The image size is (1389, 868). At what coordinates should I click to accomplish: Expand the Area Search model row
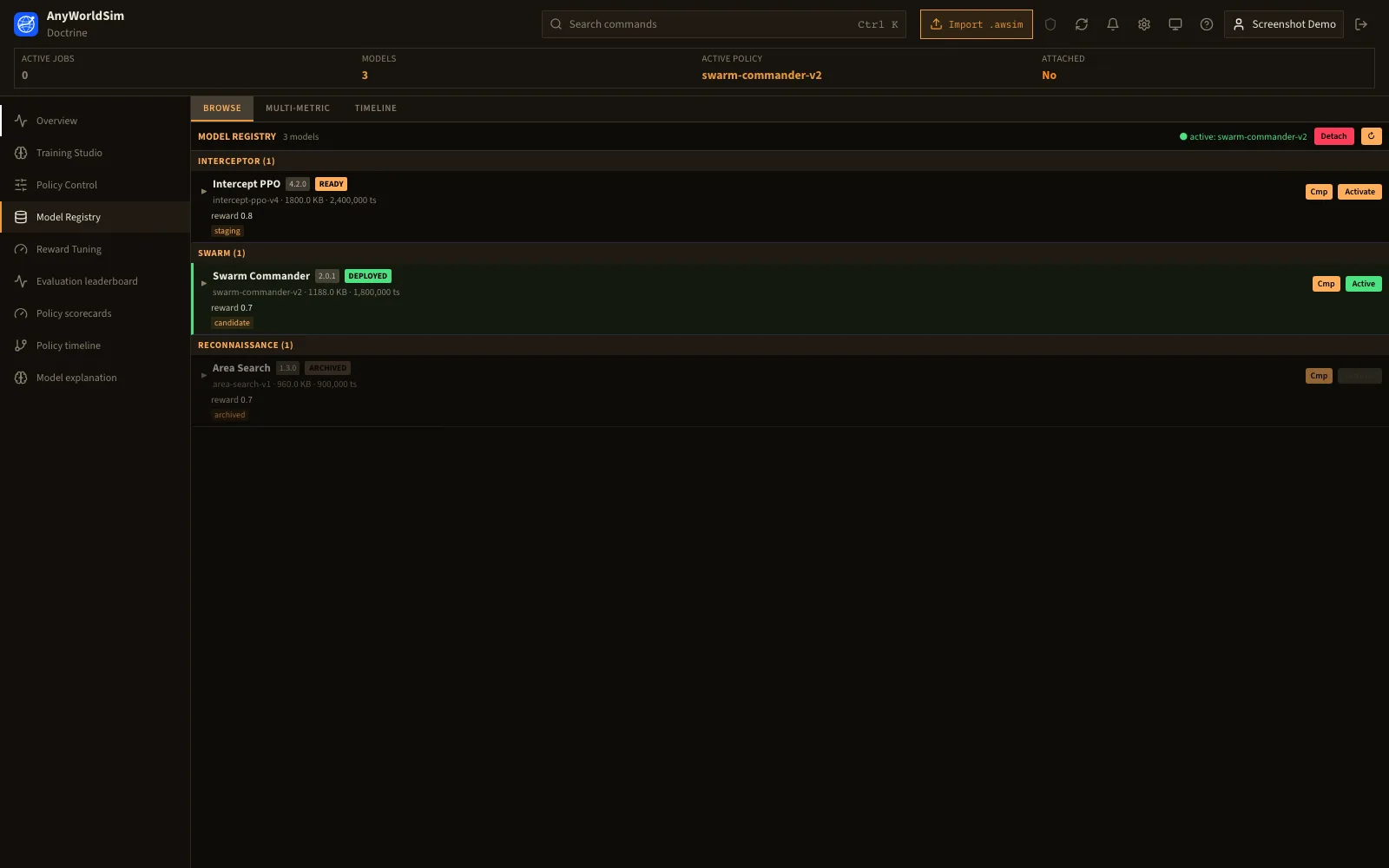click(x=204, y=375)
